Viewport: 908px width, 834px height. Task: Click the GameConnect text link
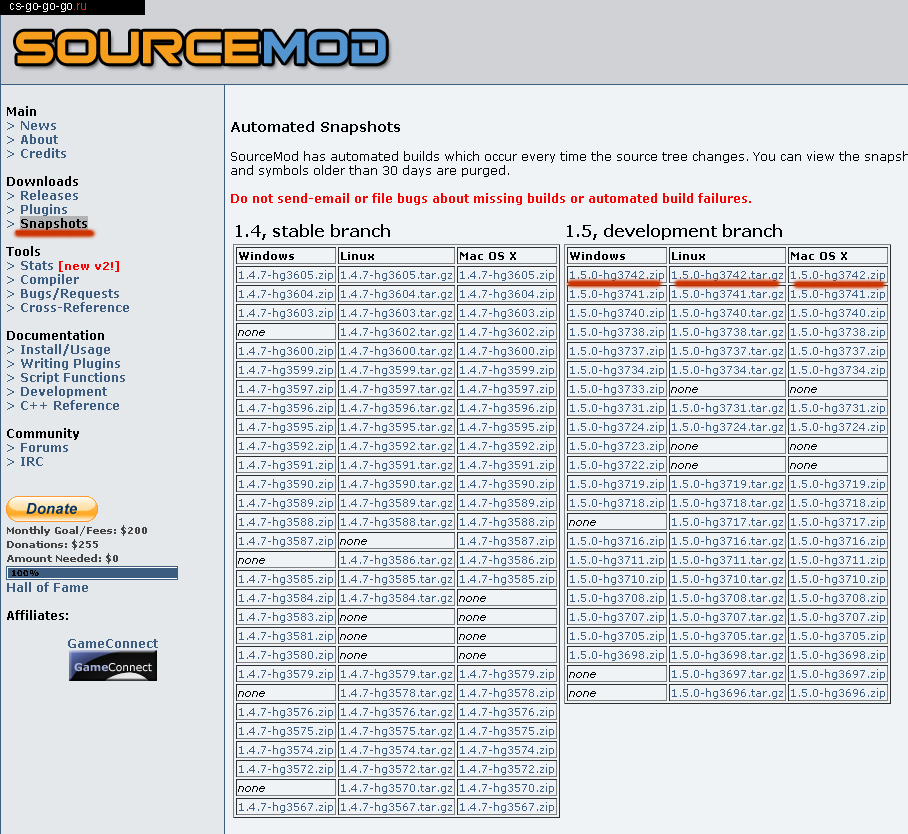click(x=112, y=643)
